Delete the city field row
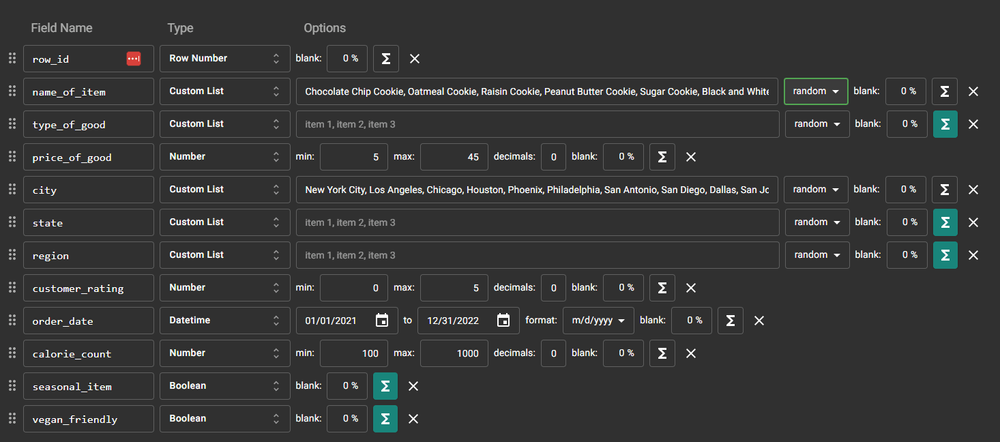The image size is (1000, 442). [973, 190]
